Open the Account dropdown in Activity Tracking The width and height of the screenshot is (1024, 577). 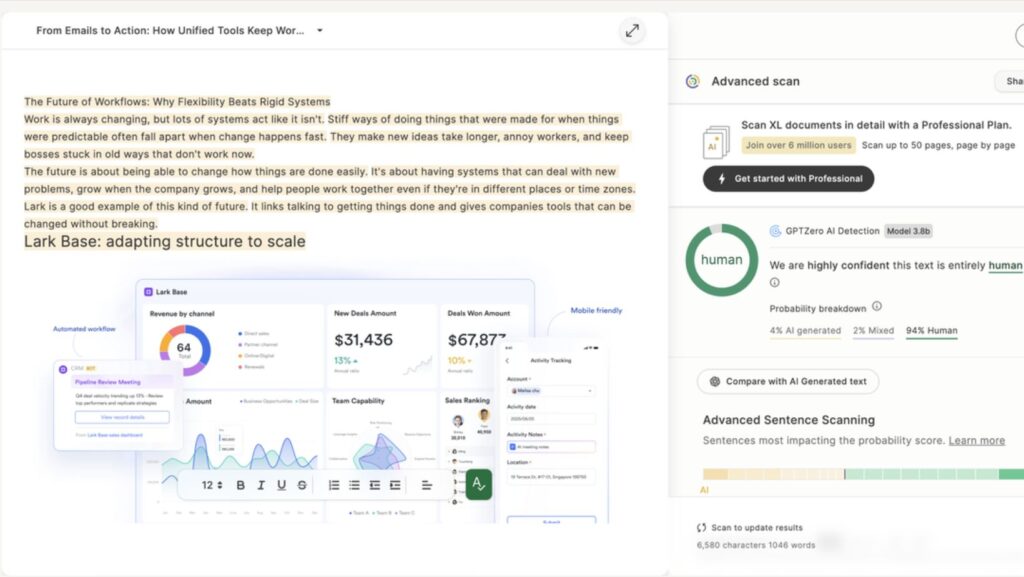pos(551,391)
